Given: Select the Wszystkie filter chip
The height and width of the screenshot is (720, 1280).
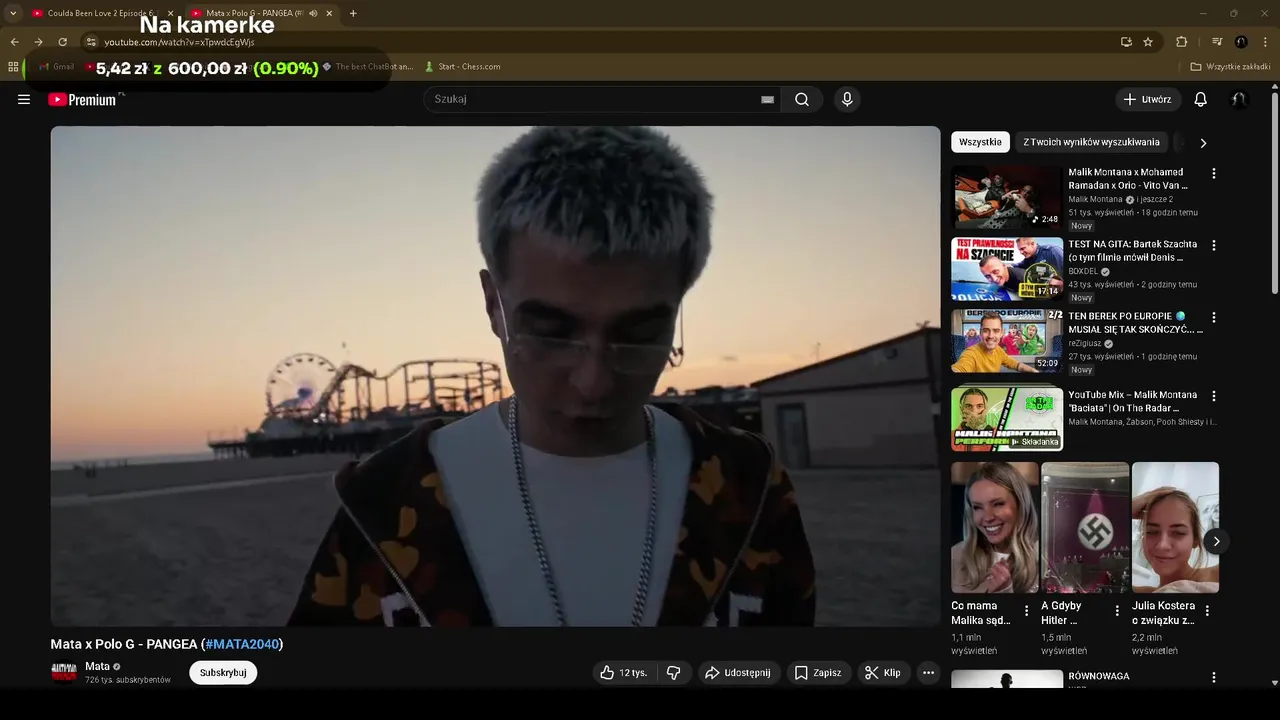Looking at the screenshot, I should [980, 142].
